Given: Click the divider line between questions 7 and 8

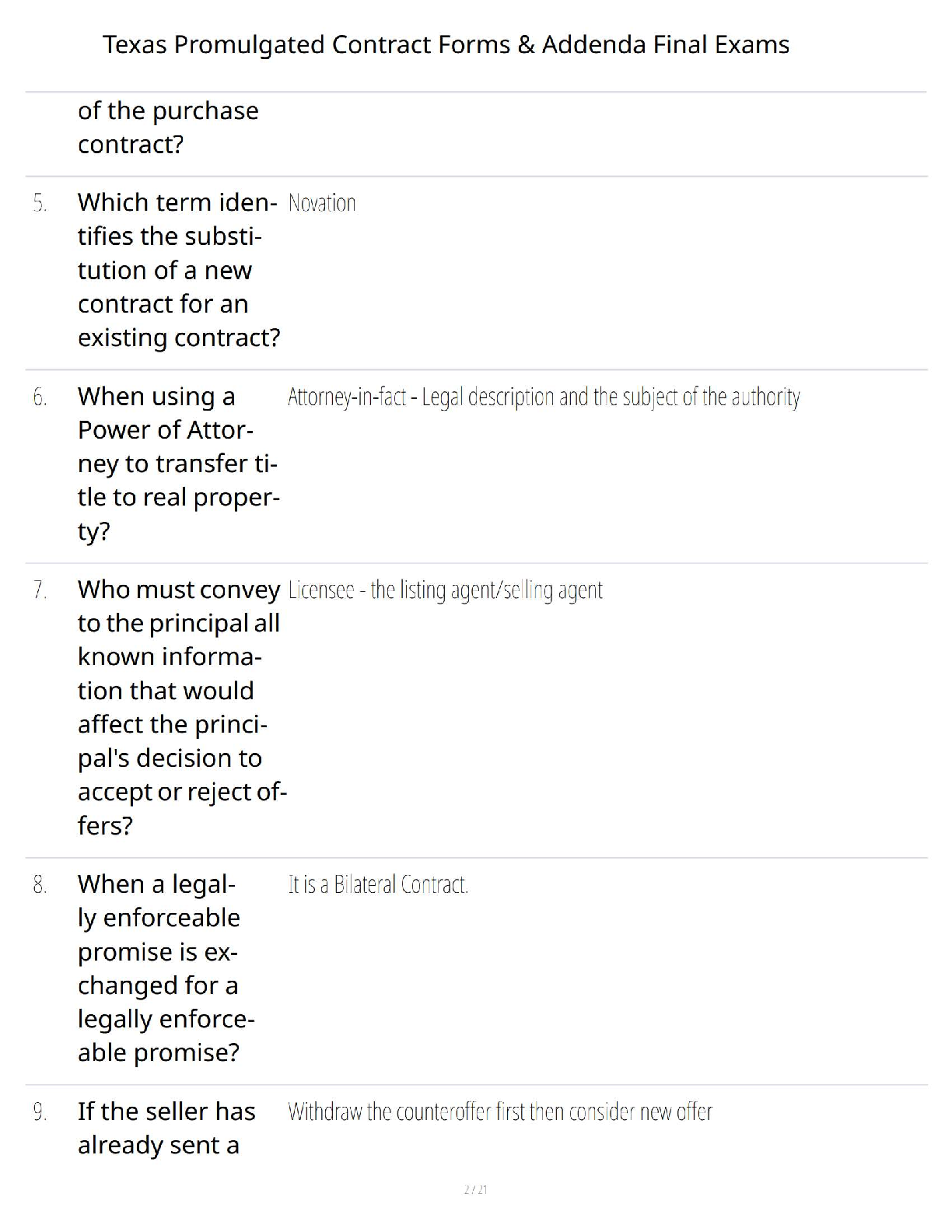Looking at the screenshot, I should click(x=476, y=858).
